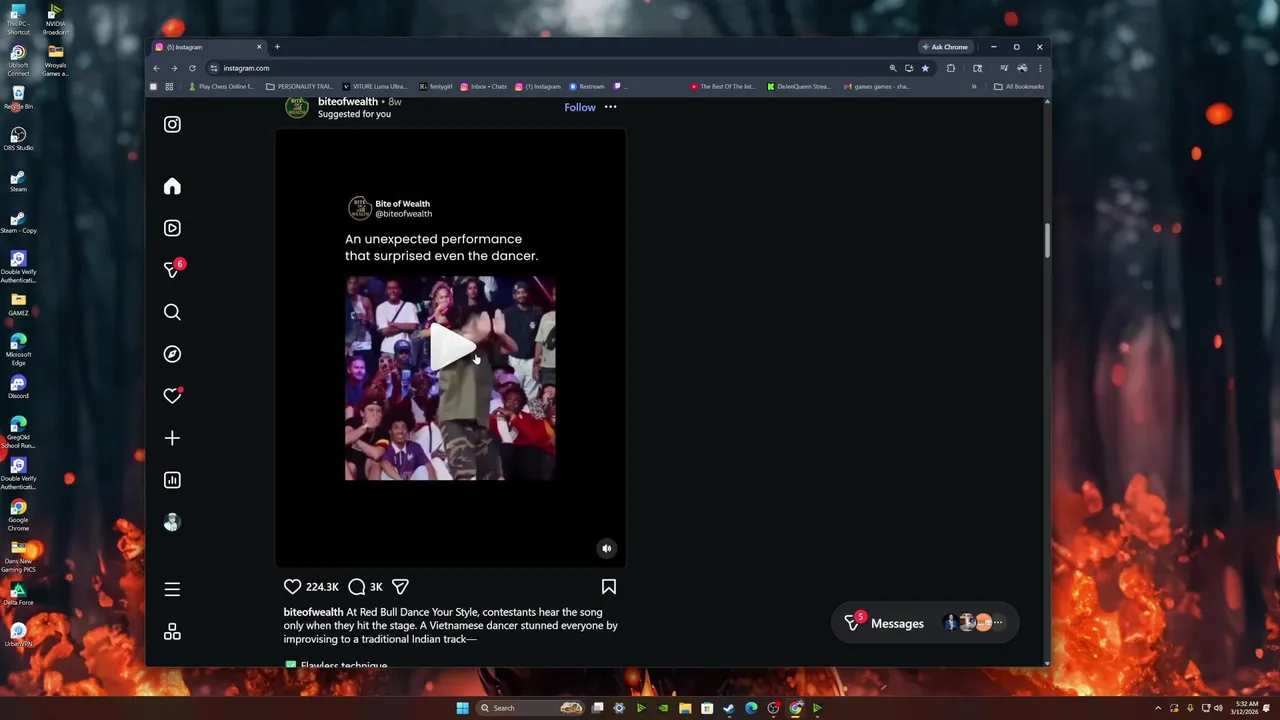The image size is (1280, 720).
Task: Open Search in Instagram sidebar
Action: 172,312
